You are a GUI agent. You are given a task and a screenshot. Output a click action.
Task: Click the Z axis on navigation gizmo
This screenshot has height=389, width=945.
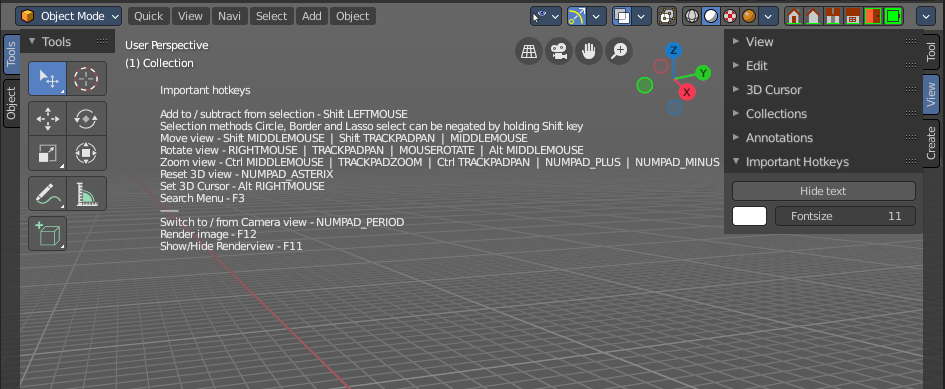point(674,50)
